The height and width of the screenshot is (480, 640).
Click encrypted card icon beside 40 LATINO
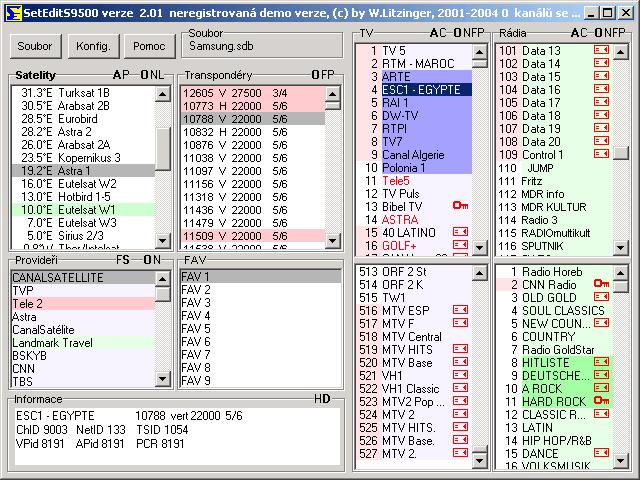coord(460,232)
